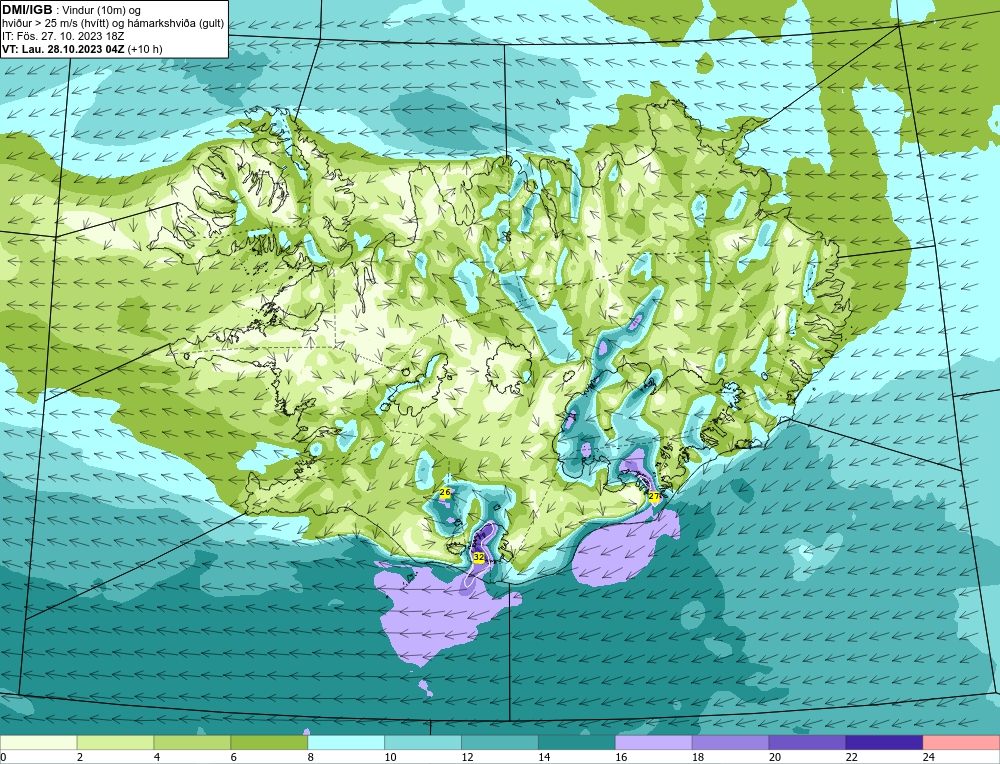The width and height of the screenshot is (1000, 764).
Task: Click the 0–2 m/s palest legend swatch
Action: [x=39, y=743]
